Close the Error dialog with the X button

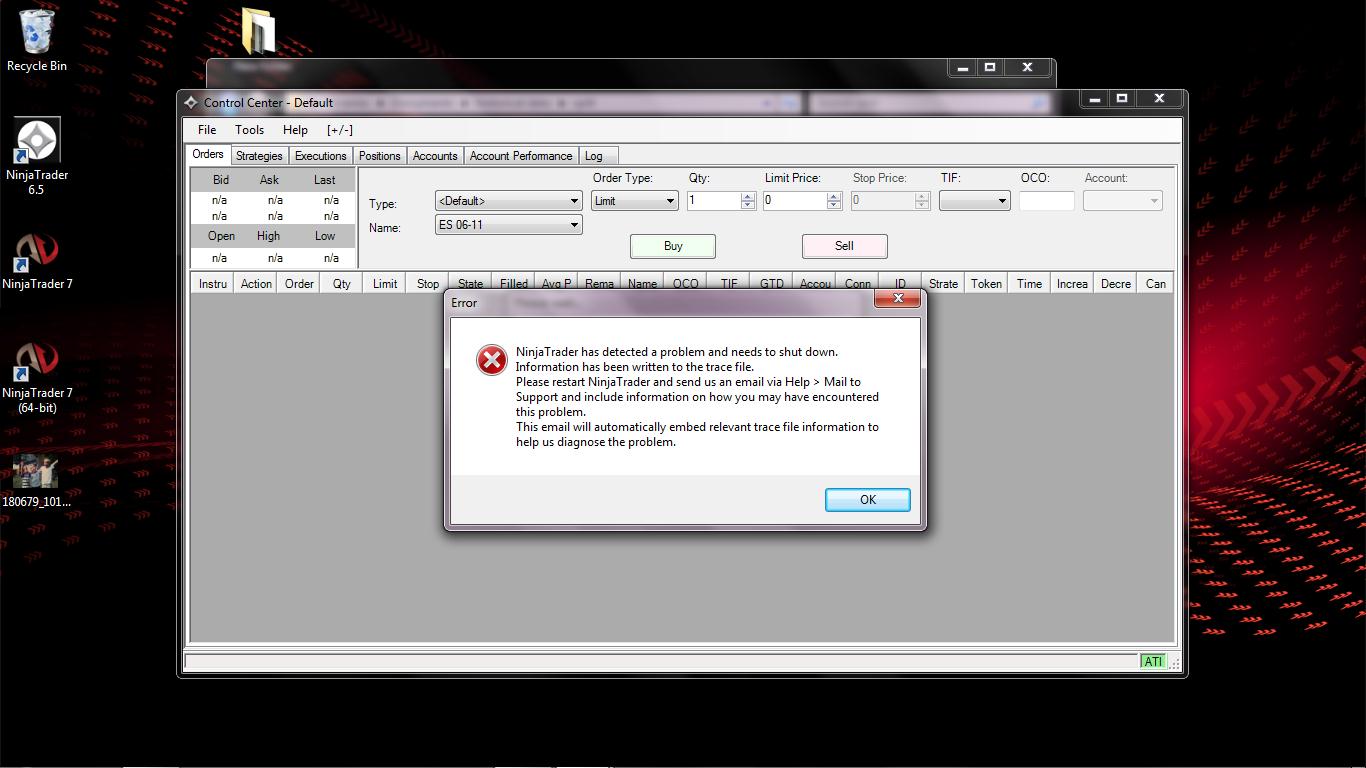point(897,298)
